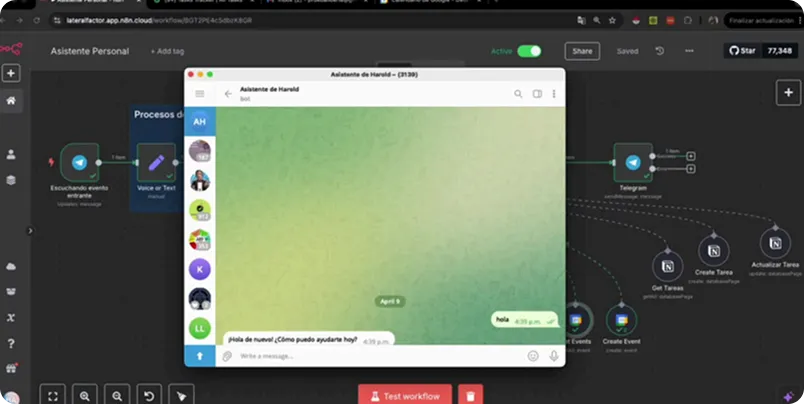The image size is (804, 404).
Task: Click the Test workflow button
Action: tap(405, 396)
